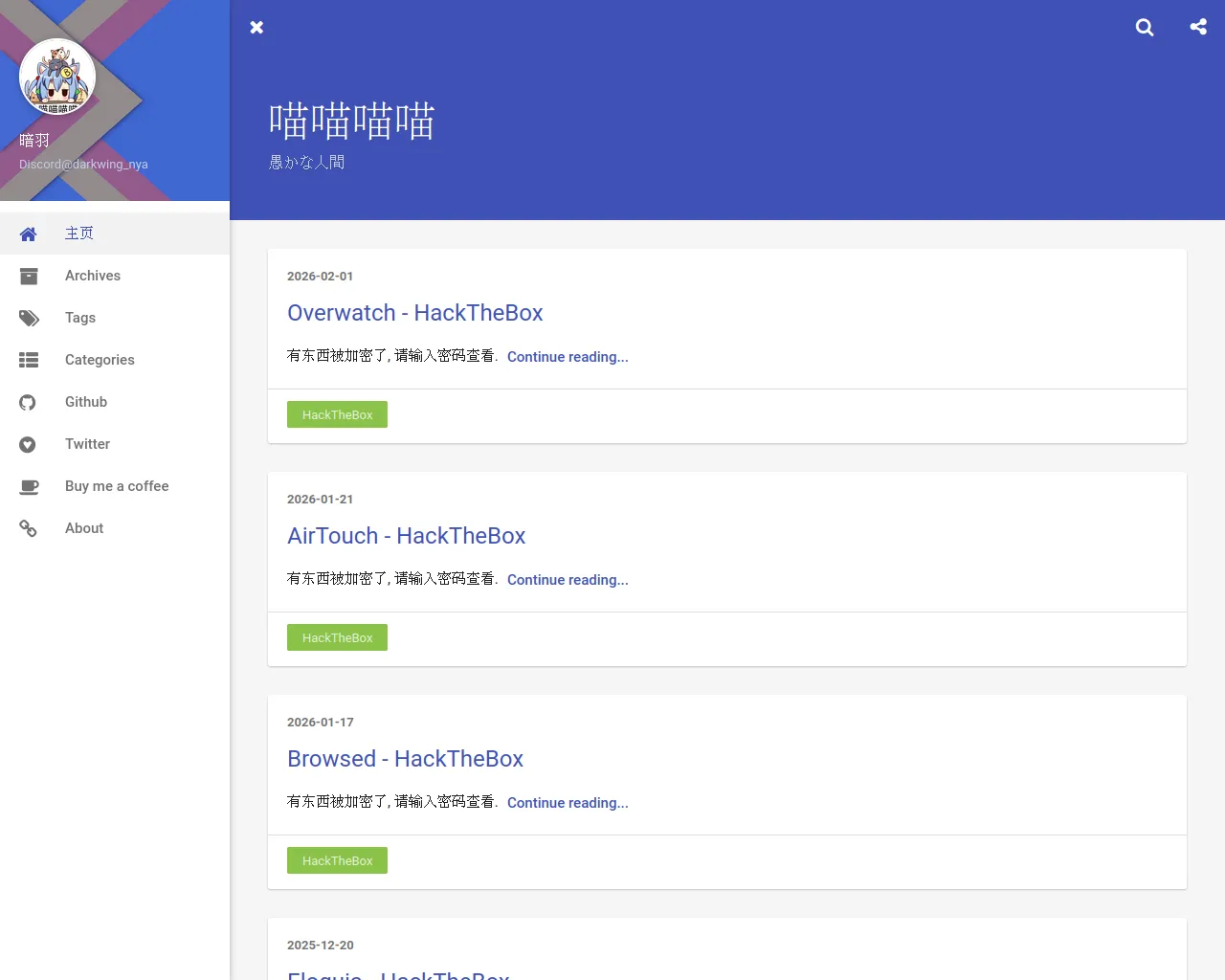Go to Tags page
This screenshot has width=1225, height=980.
point(115,318)
